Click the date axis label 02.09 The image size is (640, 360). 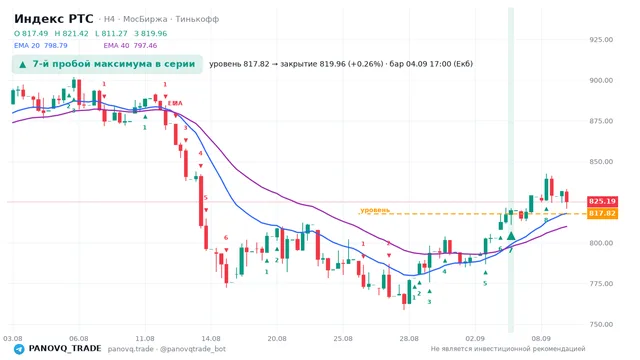tap(475, 338)
